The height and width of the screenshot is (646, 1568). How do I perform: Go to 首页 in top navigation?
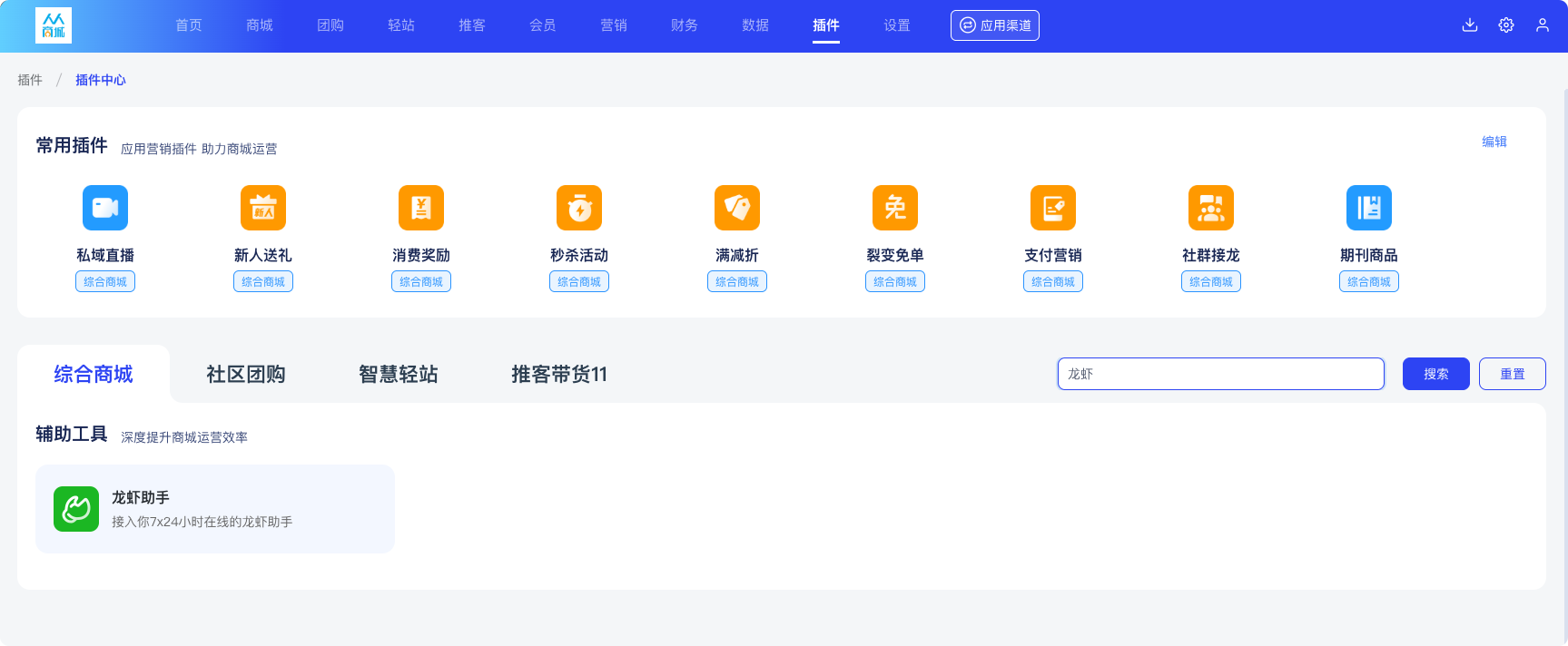[189, 25]
